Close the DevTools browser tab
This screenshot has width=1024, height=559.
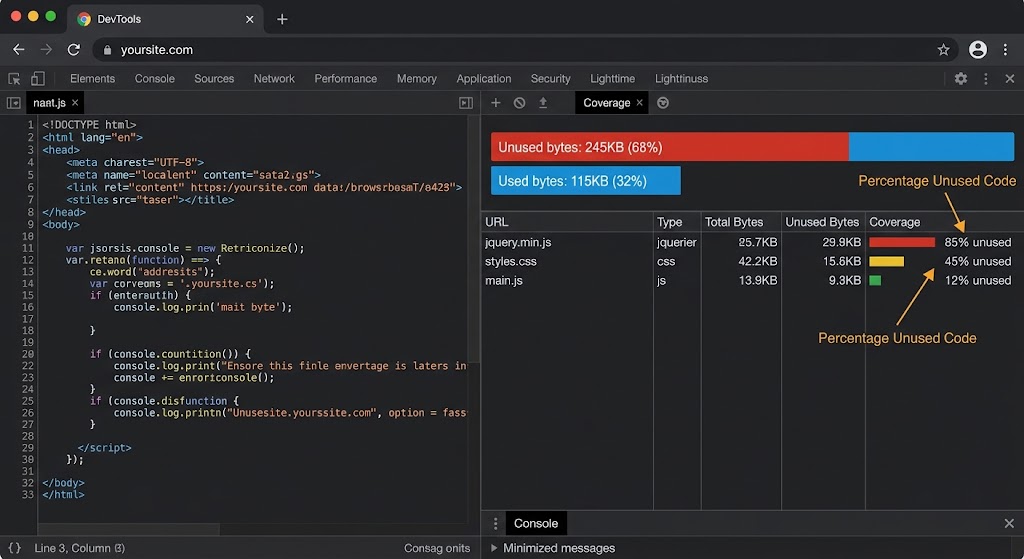click(x=249, y=20)
